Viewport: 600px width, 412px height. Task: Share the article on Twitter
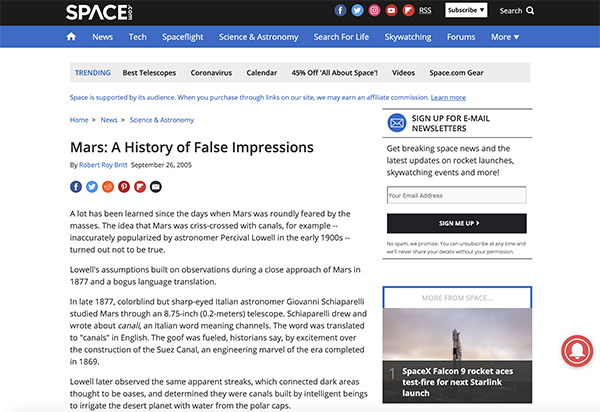tap(92, 186)
